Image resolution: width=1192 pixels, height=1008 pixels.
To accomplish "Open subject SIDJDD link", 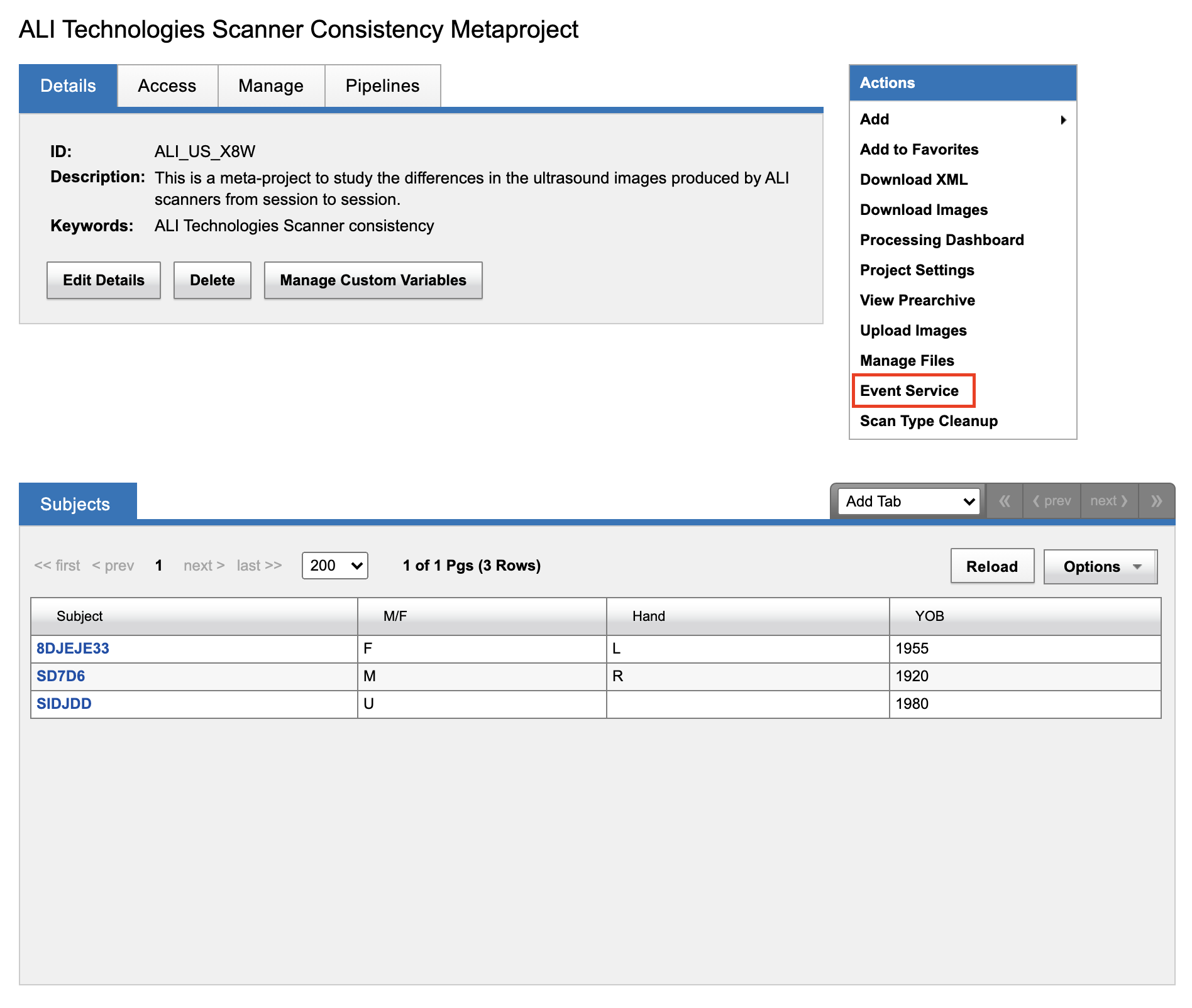I will [64, 704].
